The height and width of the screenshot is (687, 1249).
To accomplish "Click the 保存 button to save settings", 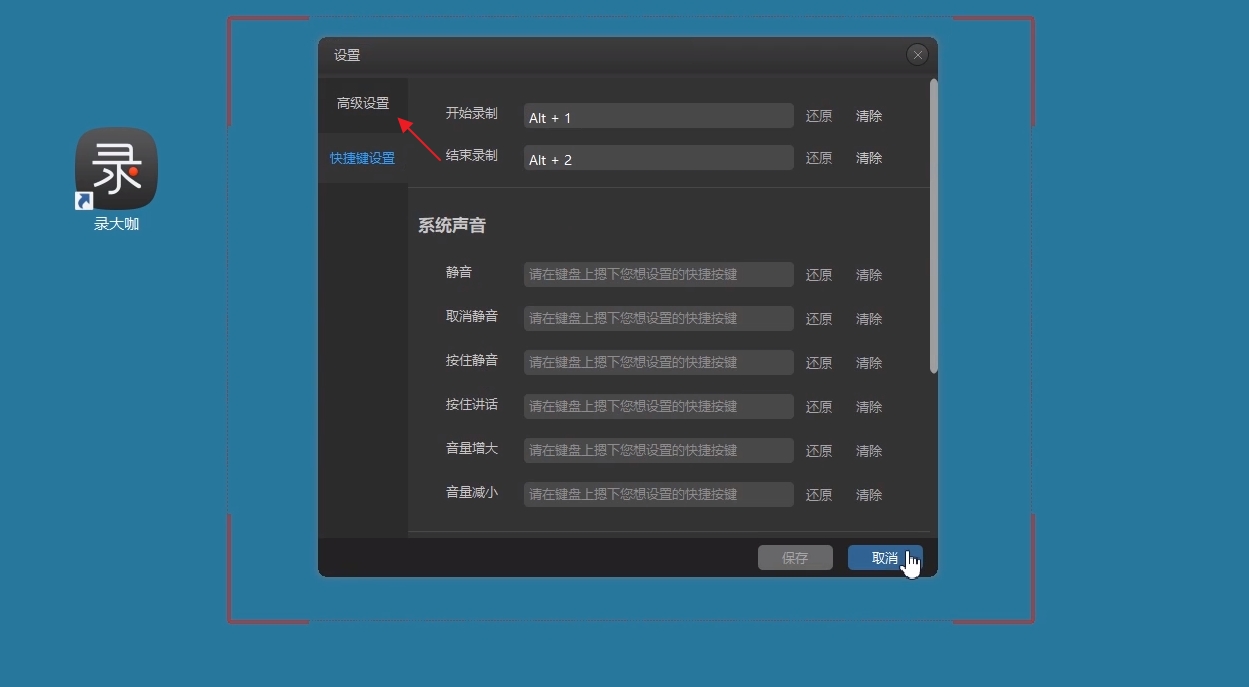I will pos(795,557).
